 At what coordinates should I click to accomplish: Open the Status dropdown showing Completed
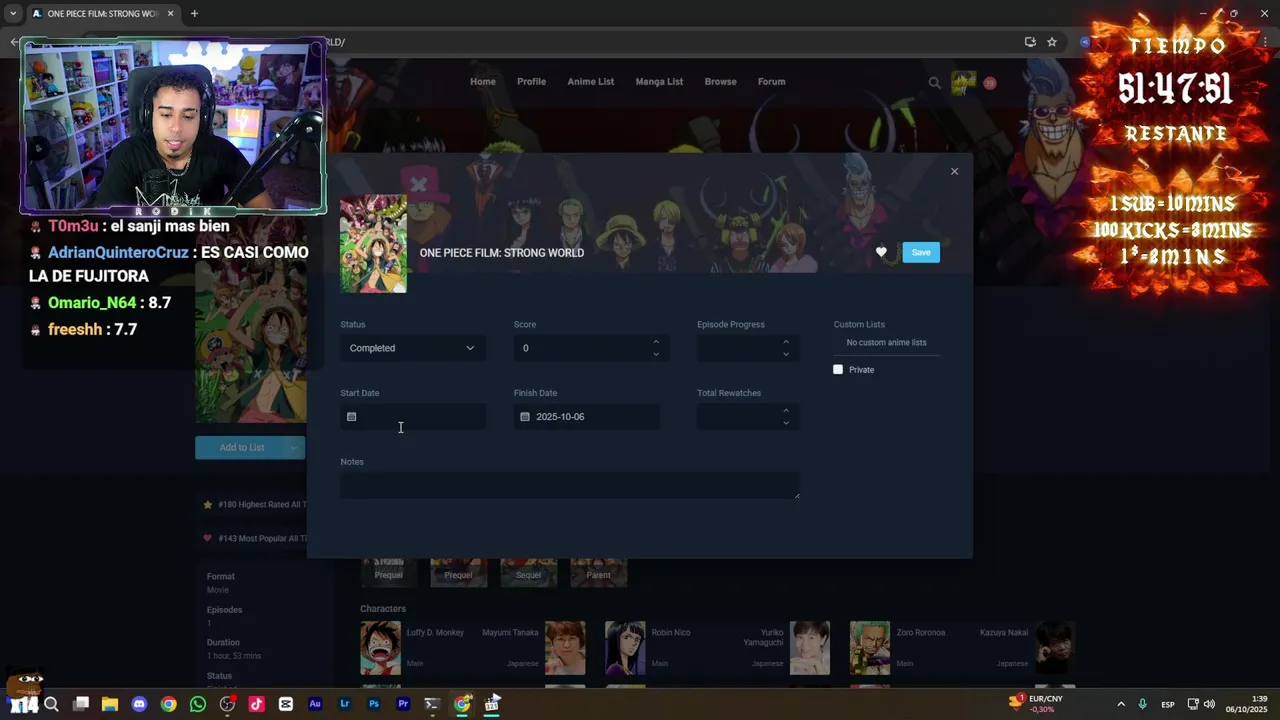click(412, 348)
